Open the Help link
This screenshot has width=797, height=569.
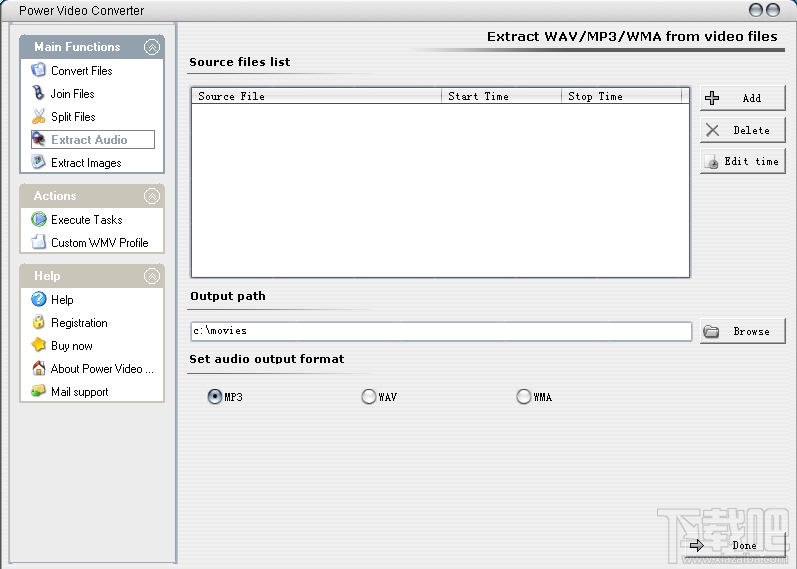pyautogui.click(x=62, y=300)
